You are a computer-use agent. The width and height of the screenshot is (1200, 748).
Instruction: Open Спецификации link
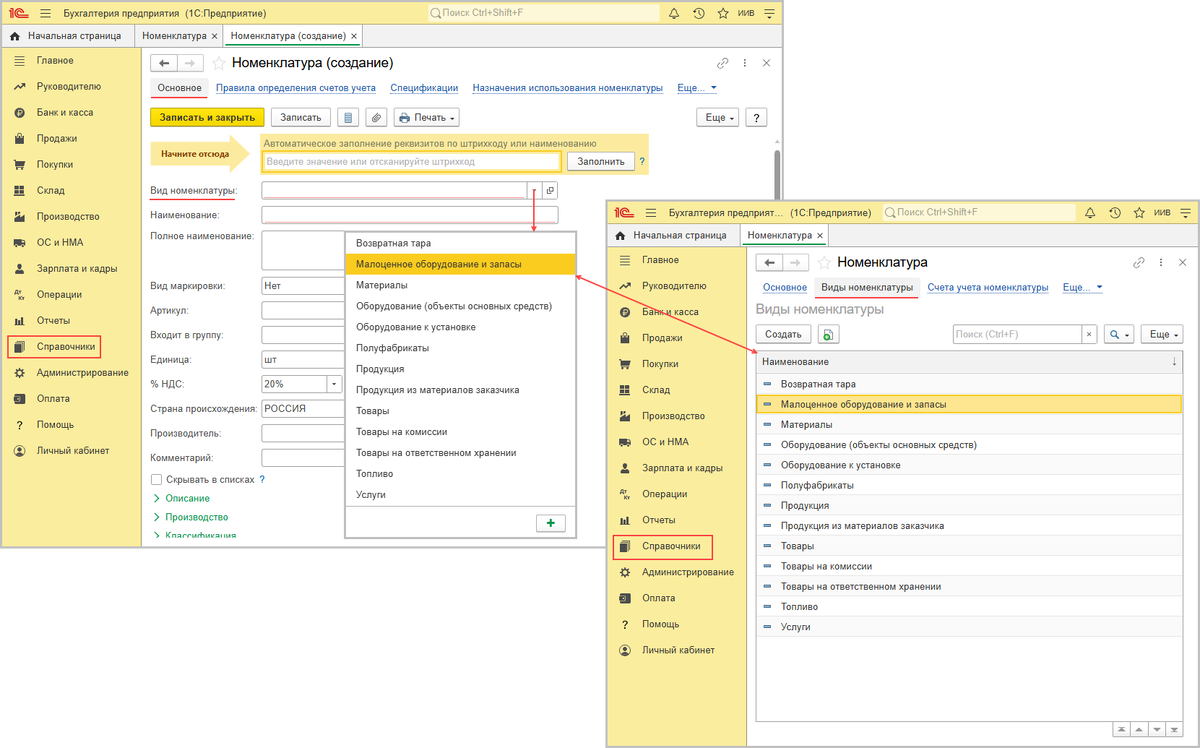(424, 88)
